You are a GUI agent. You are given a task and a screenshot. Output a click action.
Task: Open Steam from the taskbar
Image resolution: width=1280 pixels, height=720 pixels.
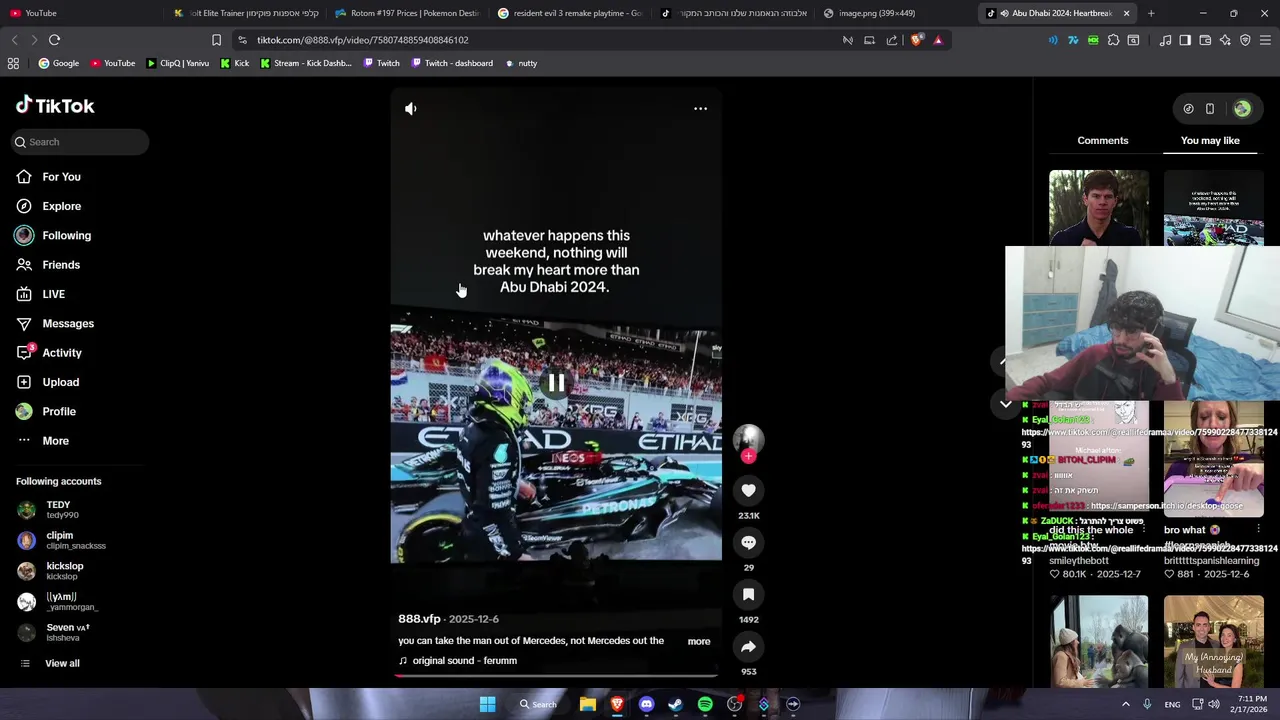click(x=675, y=704)
